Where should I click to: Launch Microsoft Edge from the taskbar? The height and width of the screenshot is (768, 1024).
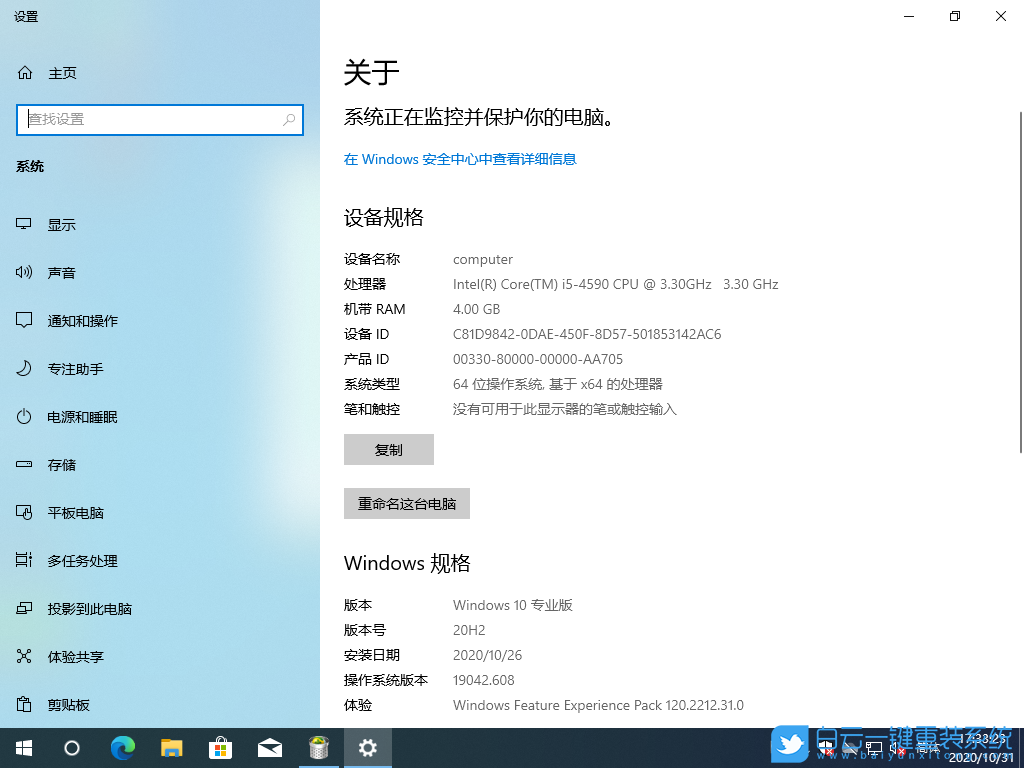pos(123,747)
